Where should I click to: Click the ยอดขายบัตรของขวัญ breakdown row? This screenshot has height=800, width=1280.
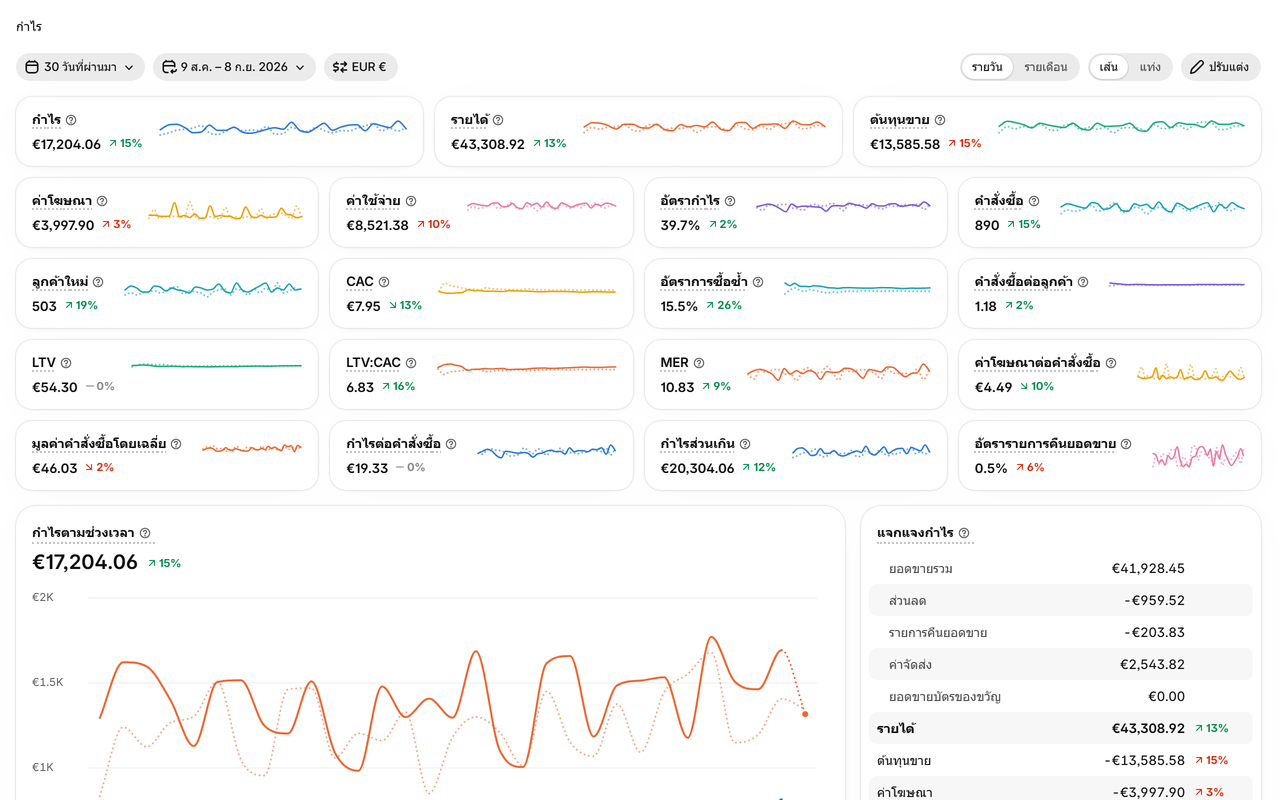(x=1060, y=696)
